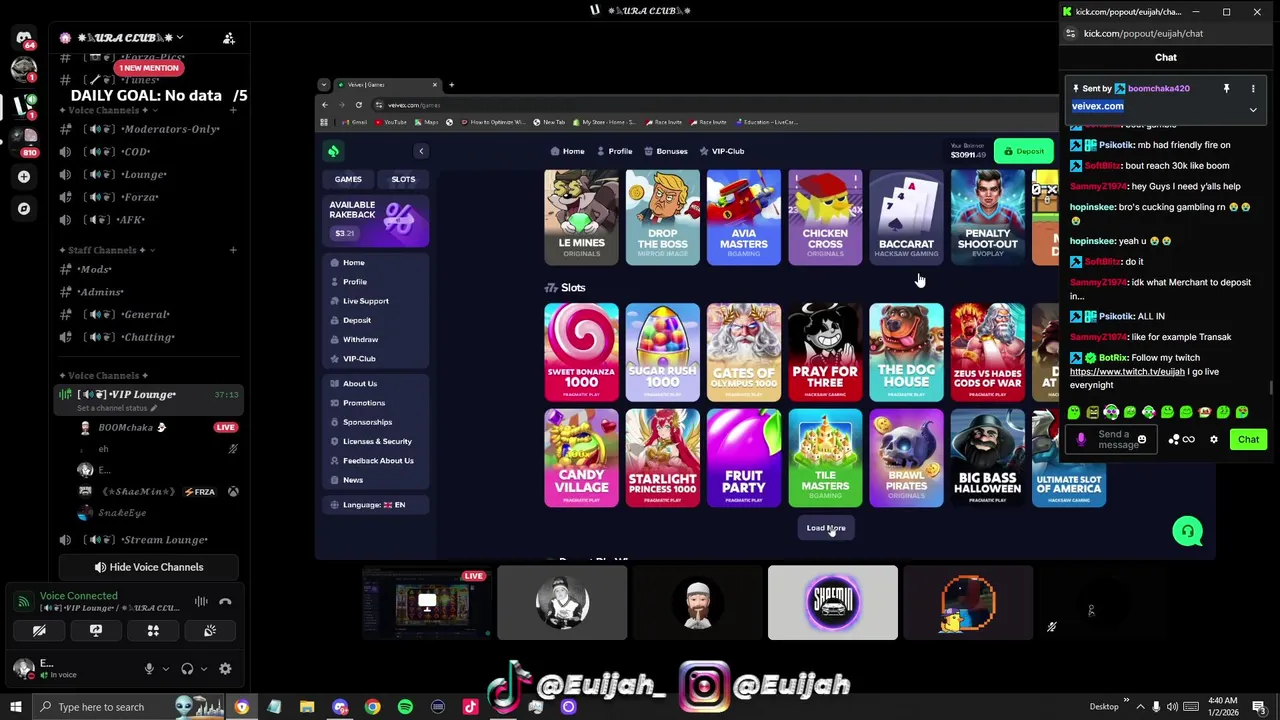Switch to SLOTS tab on Veivex
1280x720 pixels.
[x=403, y=179]
